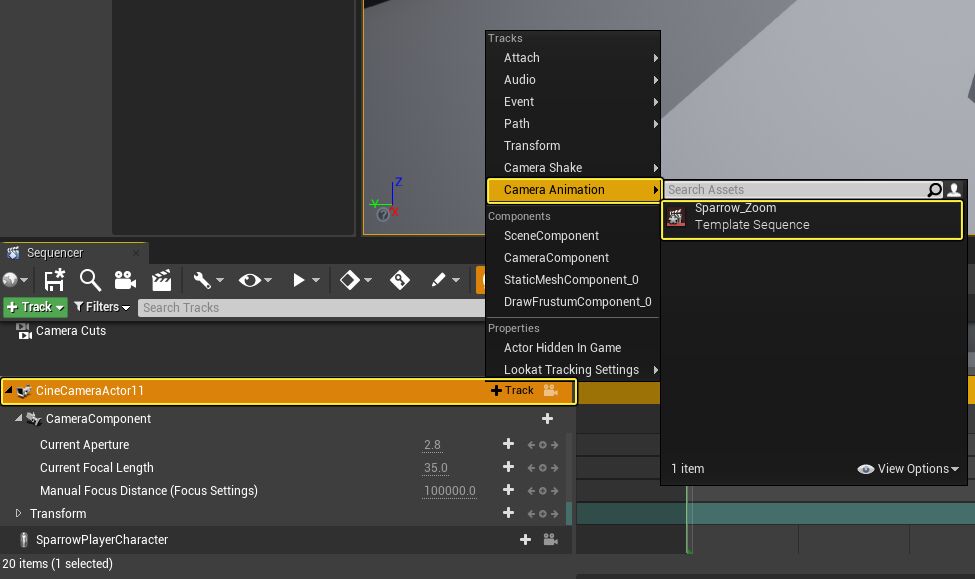Collapse the CameraComponent tree item
This screenshot has height=579, width=975.
click(18, 419)
